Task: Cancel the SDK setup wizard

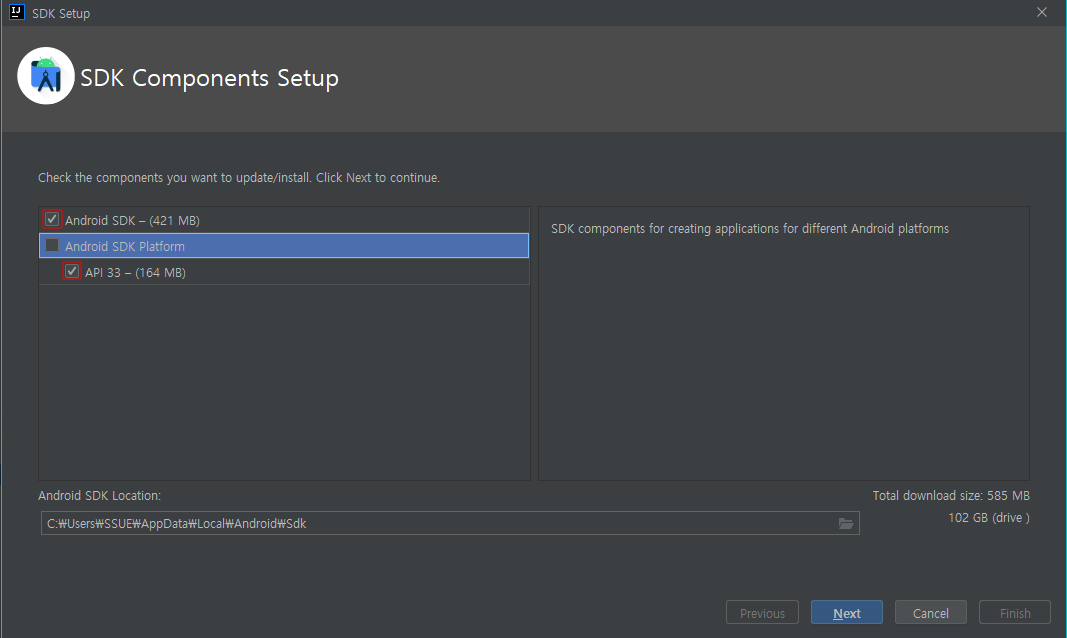Action: click(x=930, y=613)
